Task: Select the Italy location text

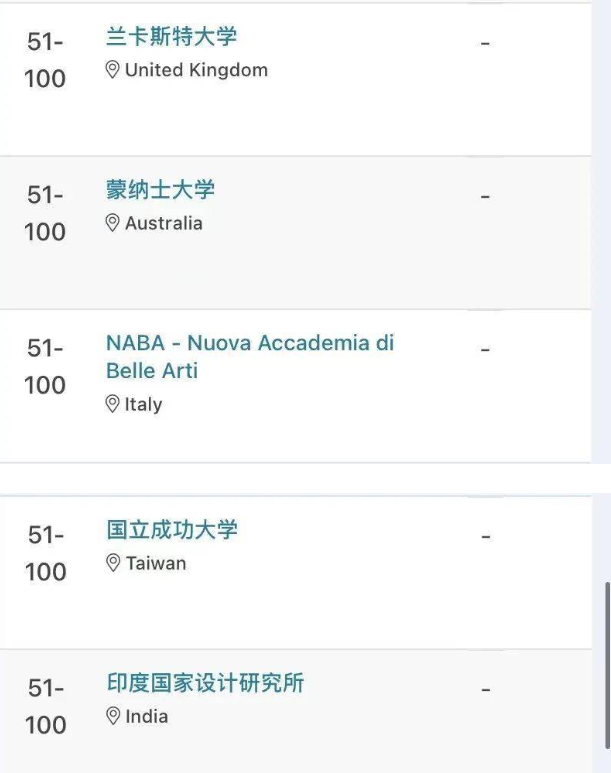Action: 144,404
